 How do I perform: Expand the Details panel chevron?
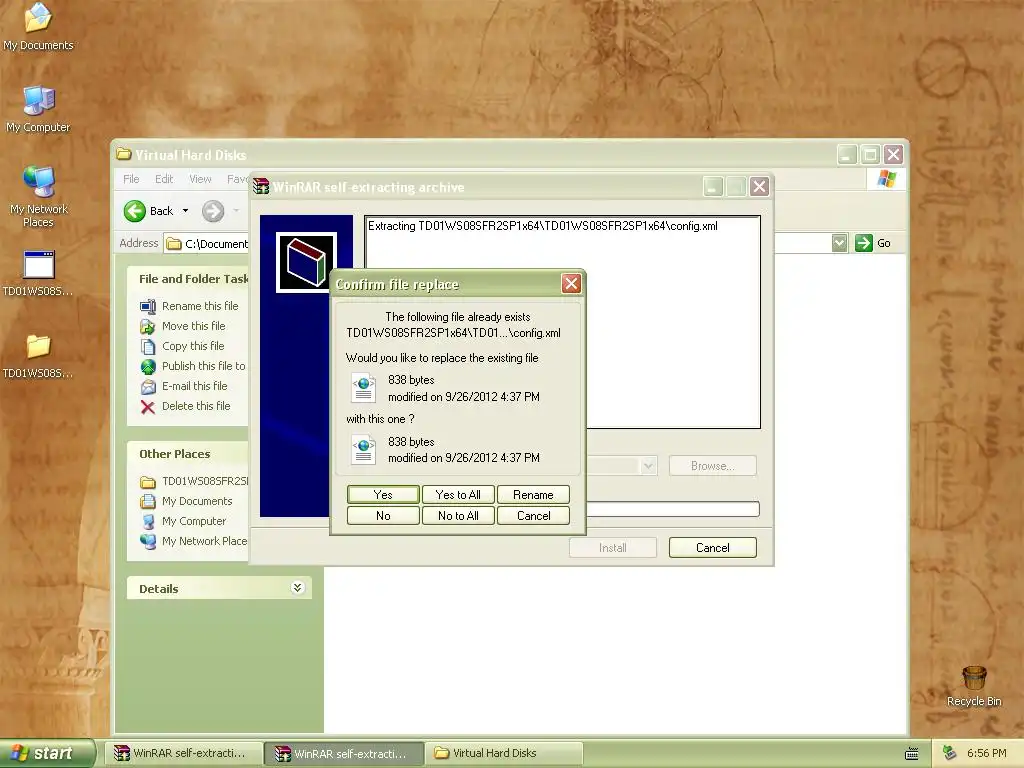click(297, 588)
